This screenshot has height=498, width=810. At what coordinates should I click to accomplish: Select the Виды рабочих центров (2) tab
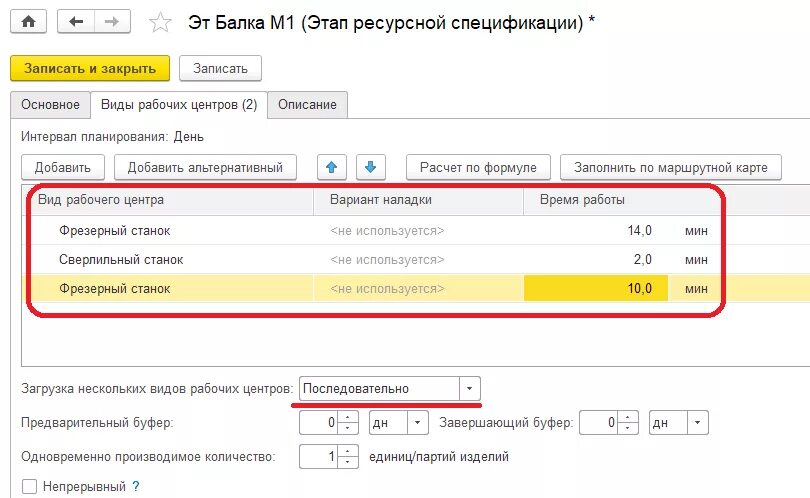point(179,105)
